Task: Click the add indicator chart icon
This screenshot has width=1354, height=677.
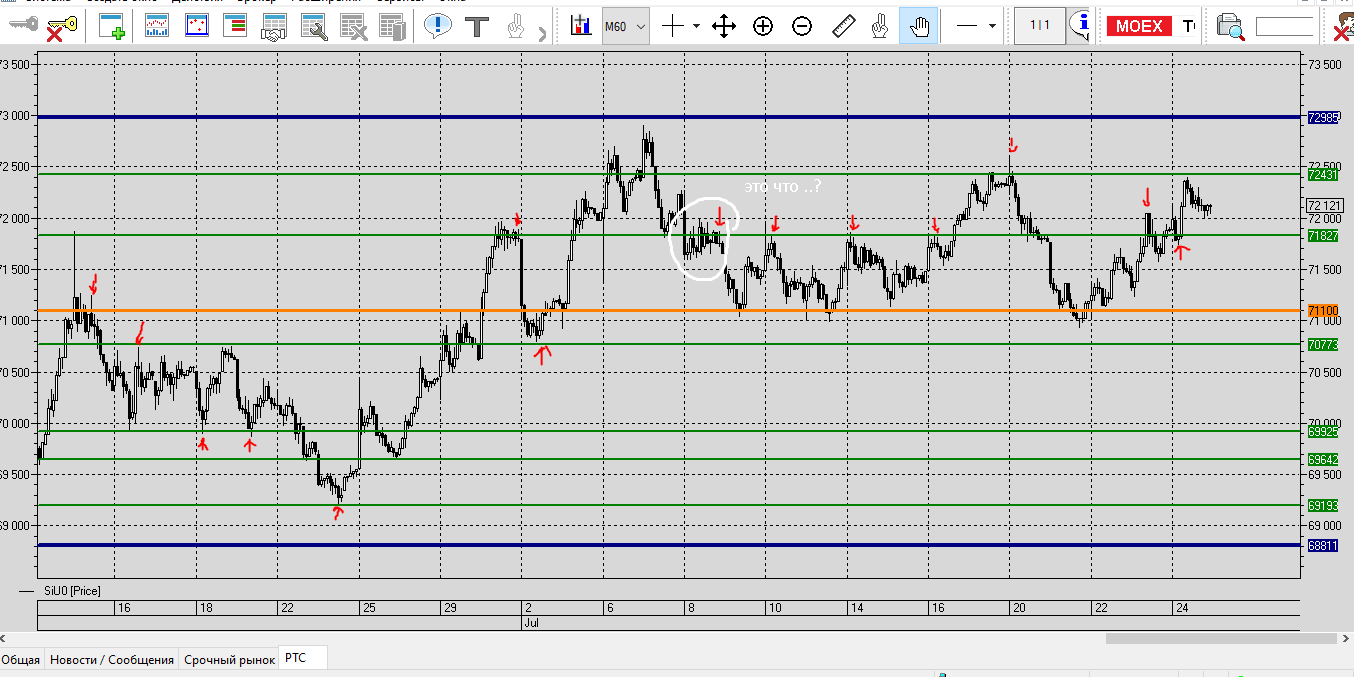Action: pyautogui.click(x=579, y=27)
